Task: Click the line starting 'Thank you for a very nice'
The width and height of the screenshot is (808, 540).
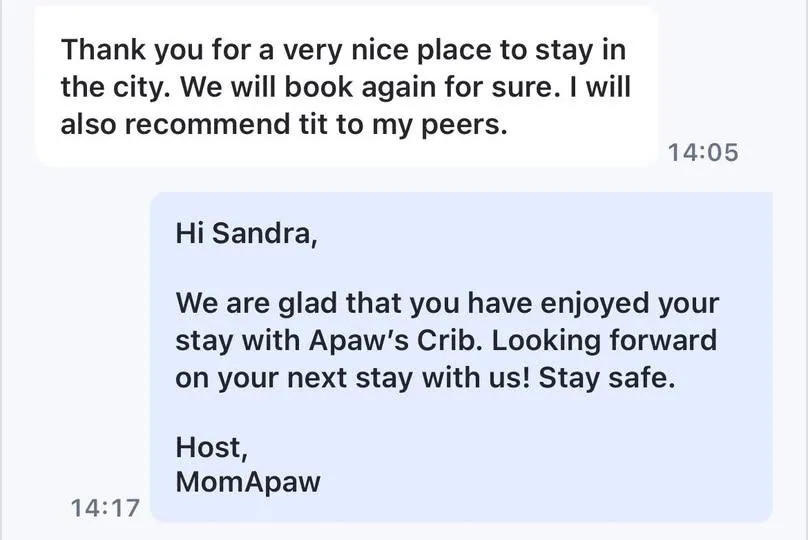Action: (343, 50)
